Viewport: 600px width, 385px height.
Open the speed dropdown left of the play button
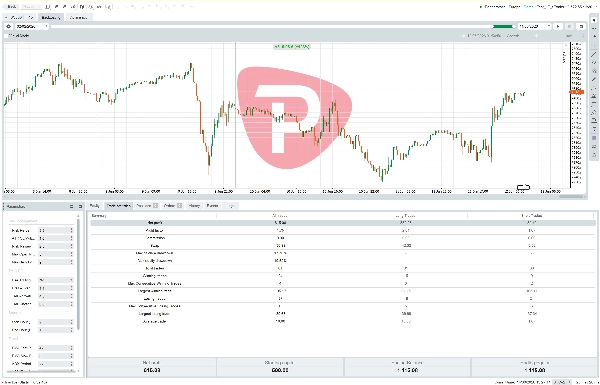point(534,26)
